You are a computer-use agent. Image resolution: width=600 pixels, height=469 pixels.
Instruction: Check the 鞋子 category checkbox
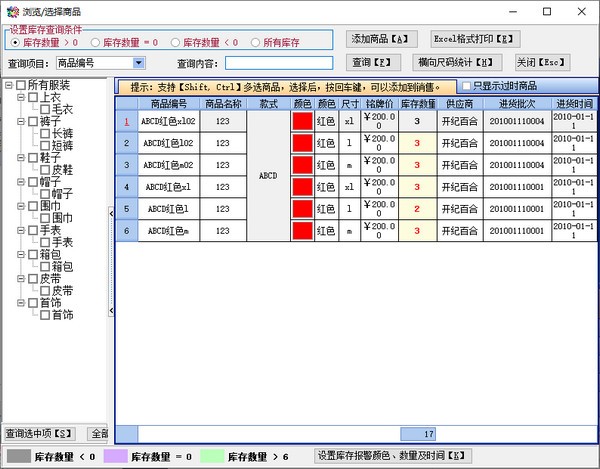coord(33,158)
